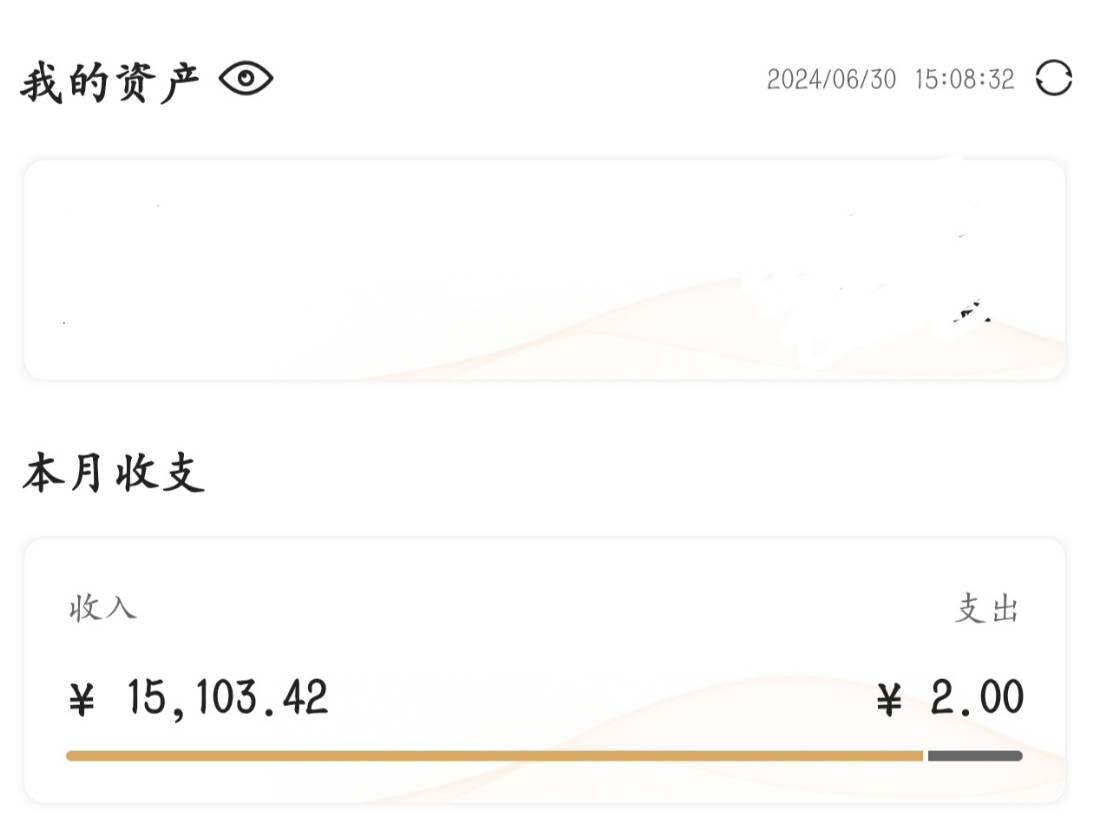Click the gold income progress bar
Screen dimensions: 1096x824
point(494,756)
